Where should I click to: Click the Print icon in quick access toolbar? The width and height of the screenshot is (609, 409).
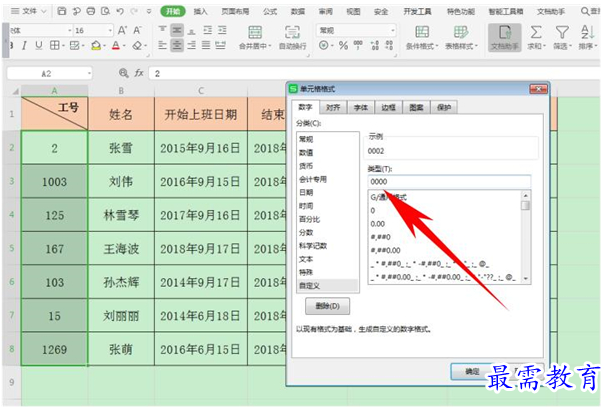[x=90, y=11]
